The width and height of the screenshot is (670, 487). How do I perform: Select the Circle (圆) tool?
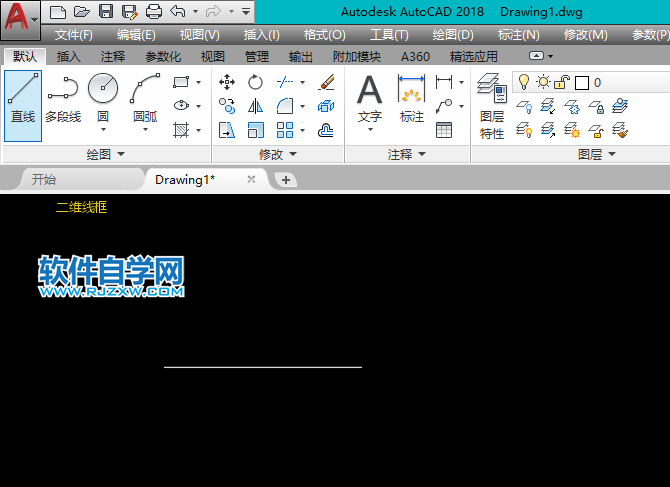(x=103, y=98)
